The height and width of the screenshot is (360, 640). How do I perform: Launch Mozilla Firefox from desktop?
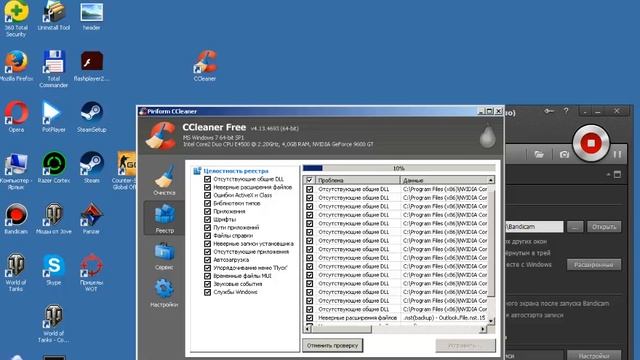click(16, 66)
